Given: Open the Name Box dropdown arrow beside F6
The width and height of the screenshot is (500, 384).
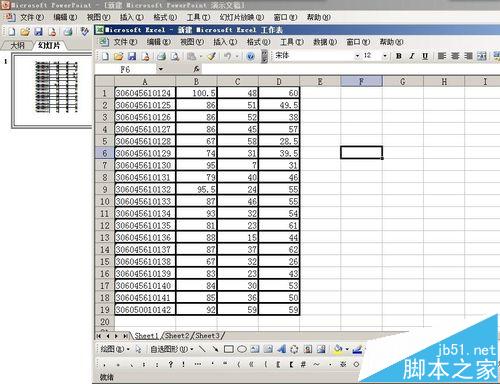Looking at the screenshot, I should [161, 69].
